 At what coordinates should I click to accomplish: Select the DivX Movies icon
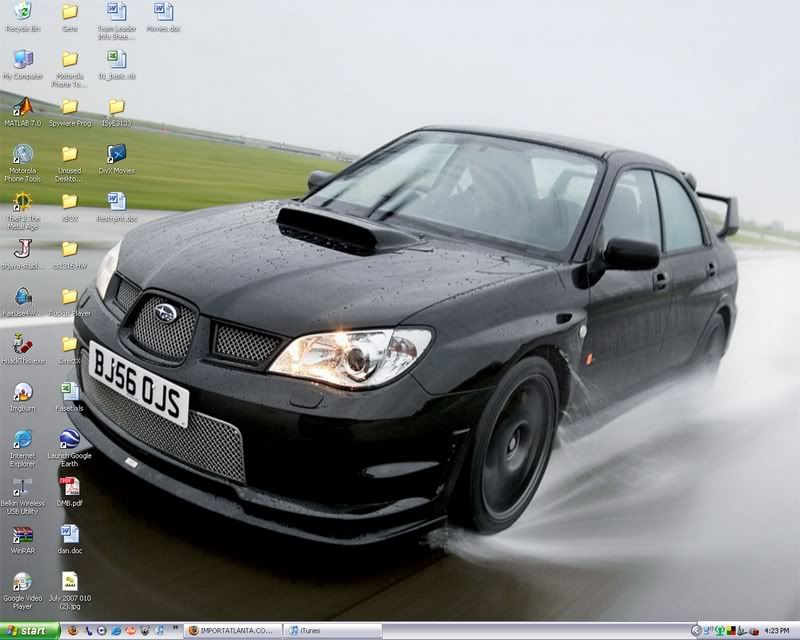click(x=116, y=154)
